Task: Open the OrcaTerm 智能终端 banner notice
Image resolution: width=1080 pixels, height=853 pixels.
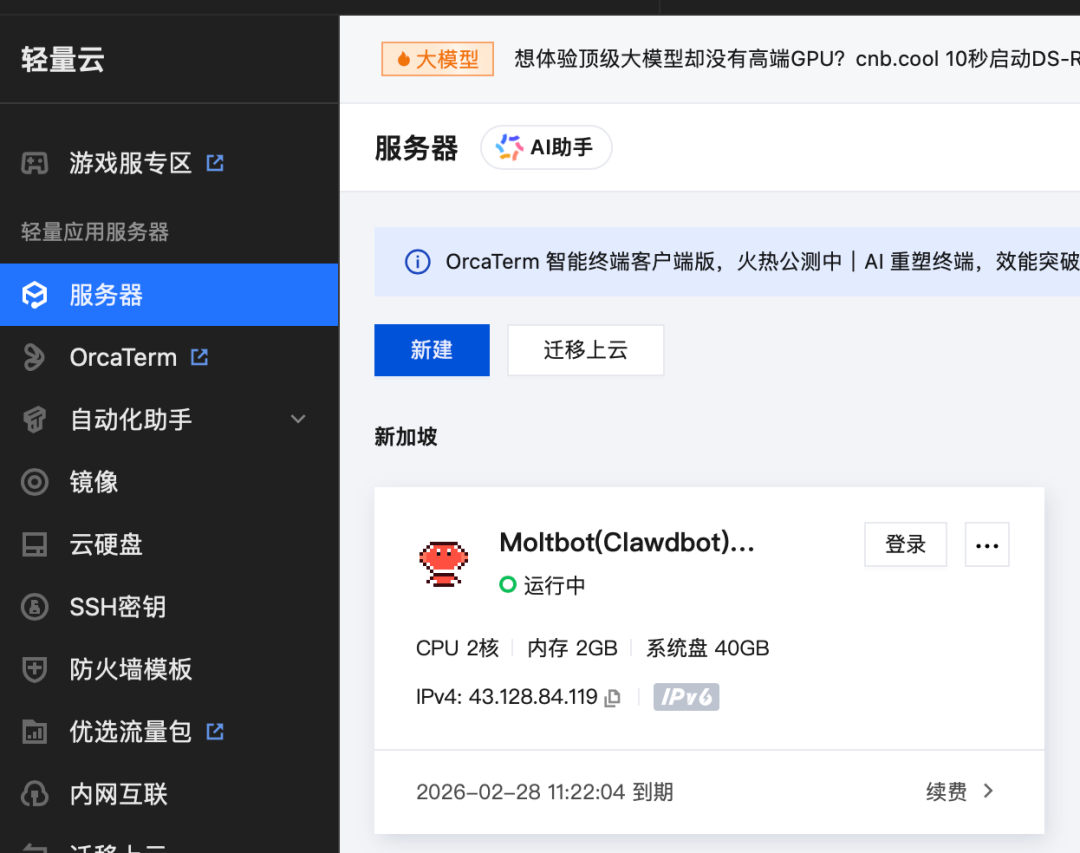Action: [x=762, y=262]
